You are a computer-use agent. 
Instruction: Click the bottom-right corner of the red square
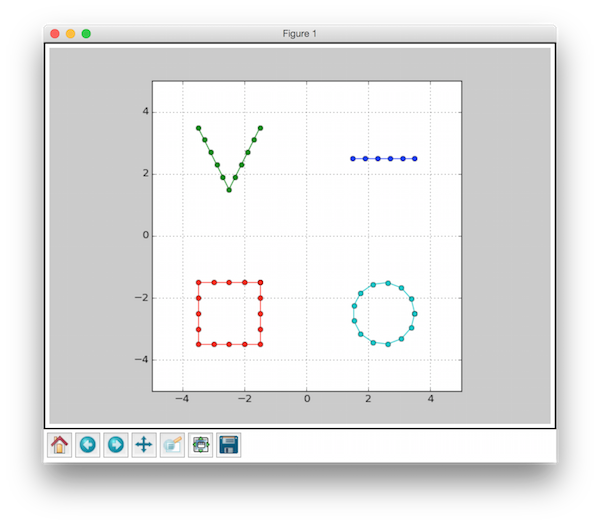[260, 344]
